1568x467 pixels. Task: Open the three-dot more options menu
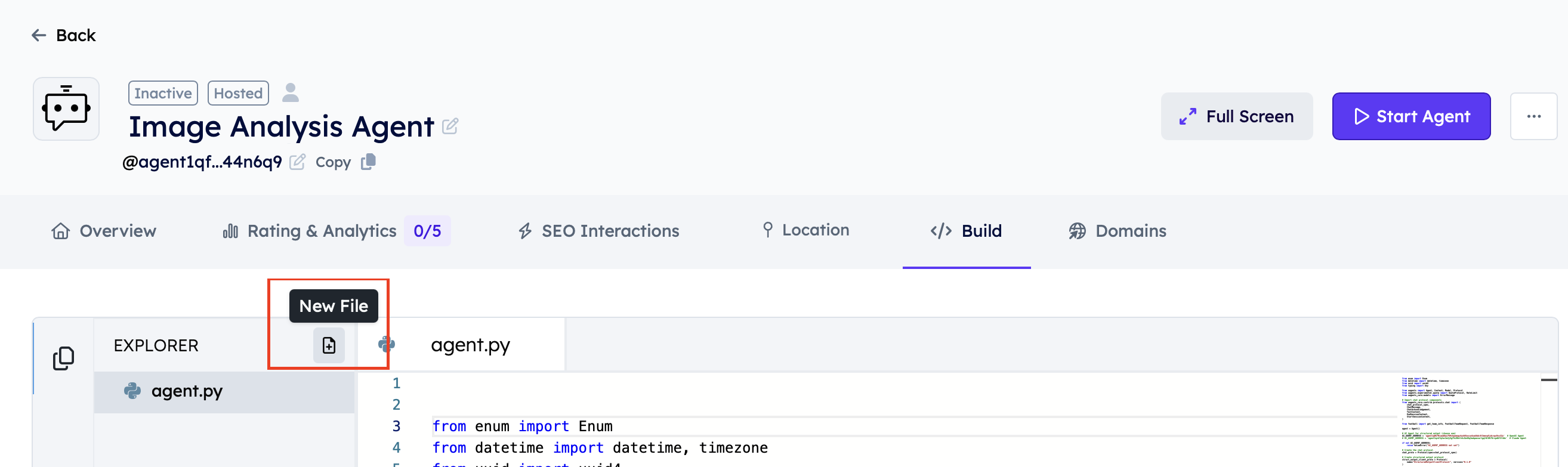(1533, 116)
